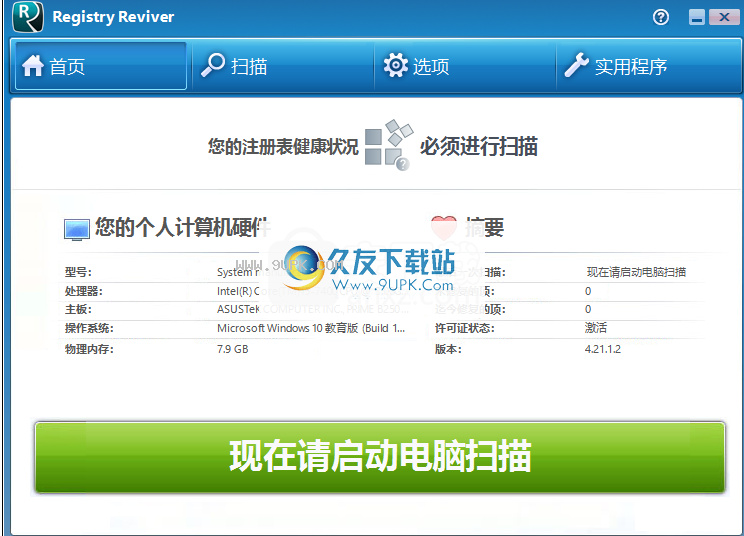744x536 pixels.
Task: Open the 选项 options tab
Action: click(x=465, y=66)
